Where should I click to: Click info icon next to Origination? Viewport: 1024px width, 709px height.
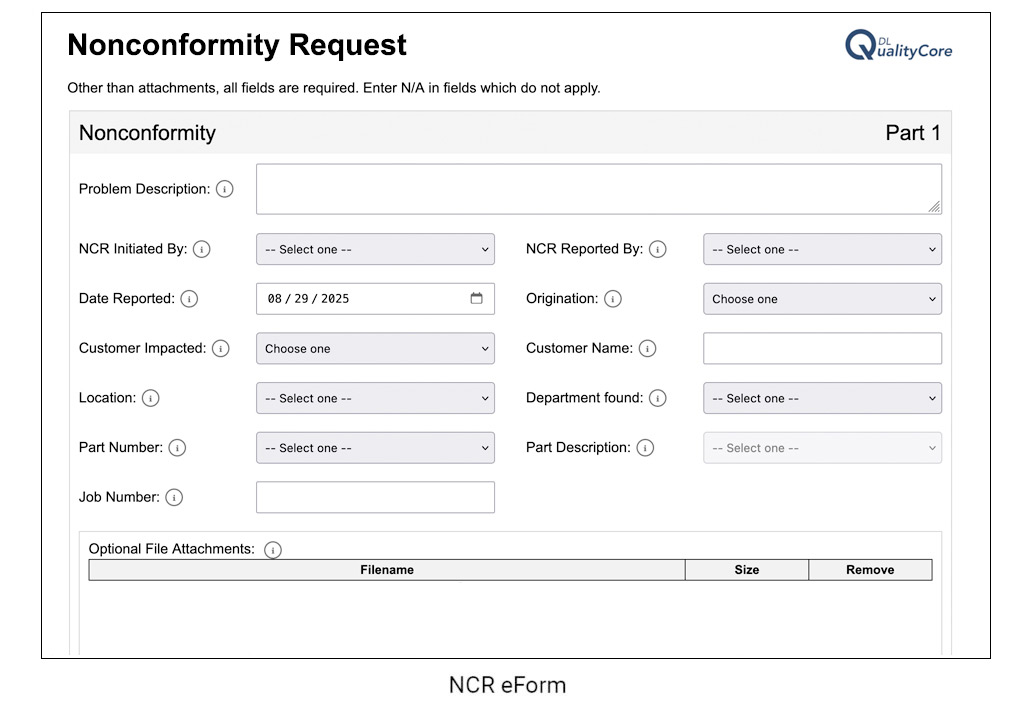613,299
